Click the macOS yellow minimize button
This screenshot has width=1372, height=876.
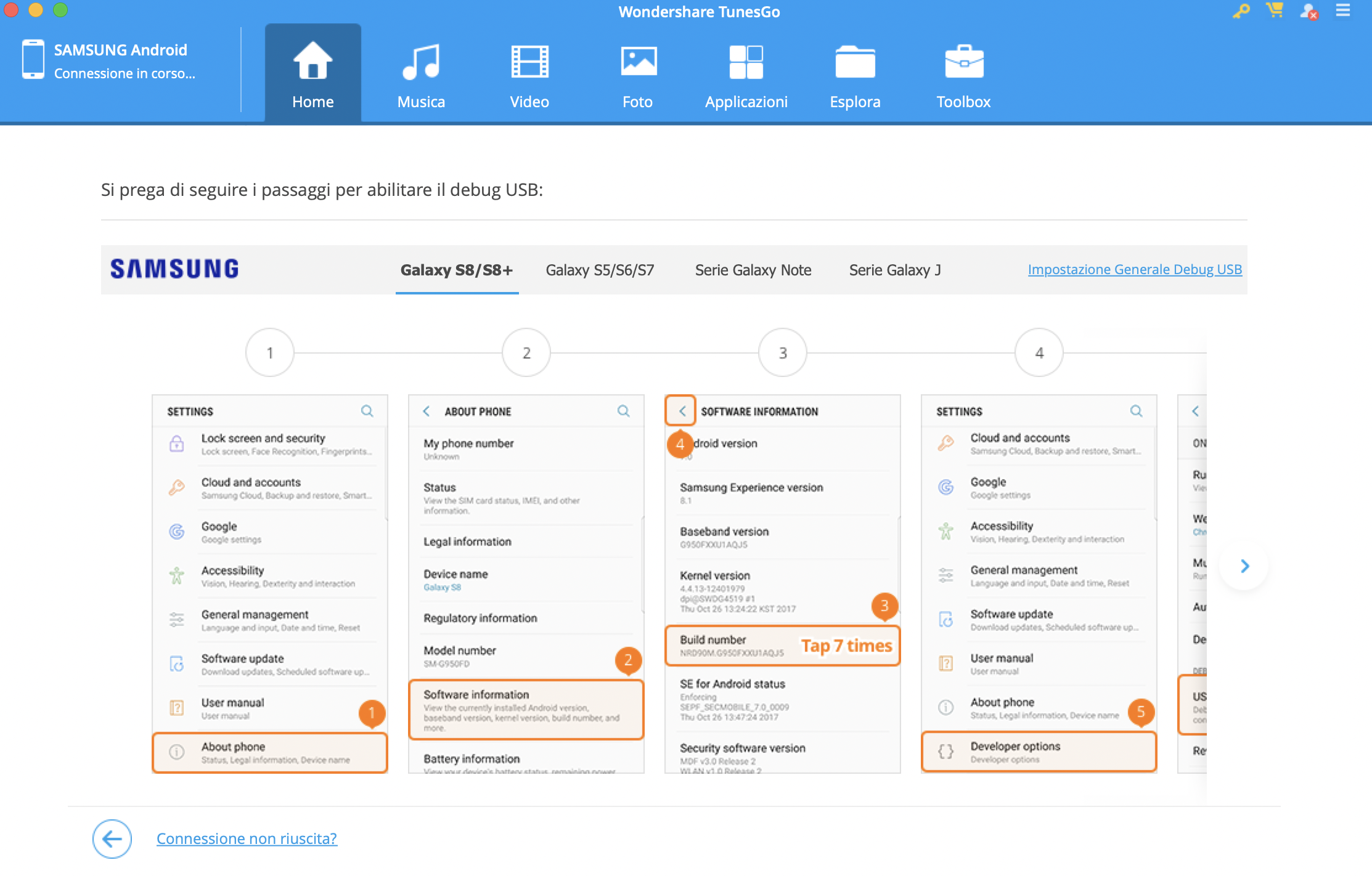(36, 9)
